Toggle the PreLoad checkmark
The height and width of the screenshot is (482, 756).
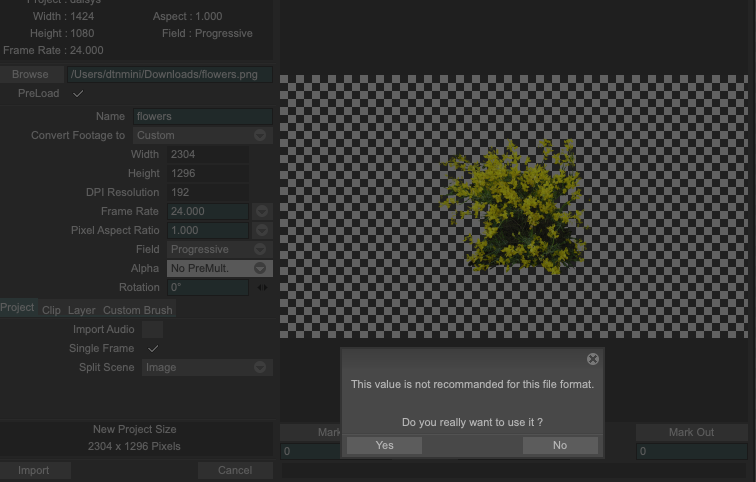[78, 94]
